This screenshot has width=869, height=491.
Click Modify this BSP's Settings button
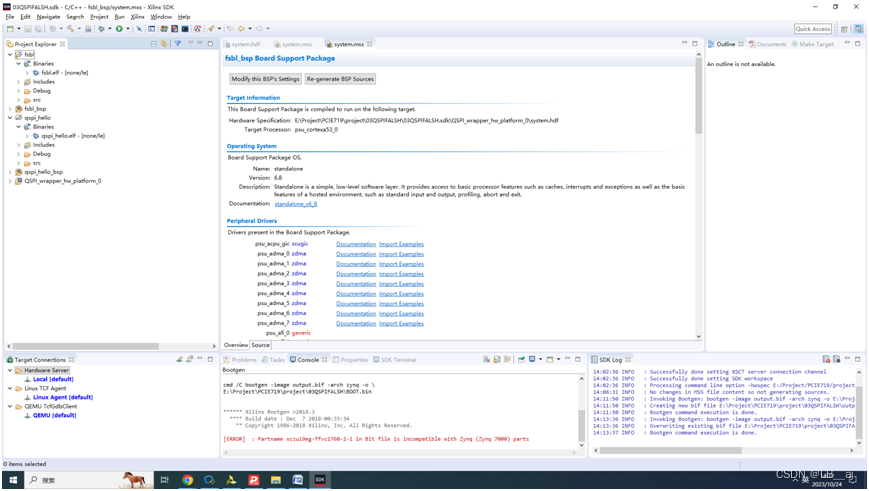[265, 79]
